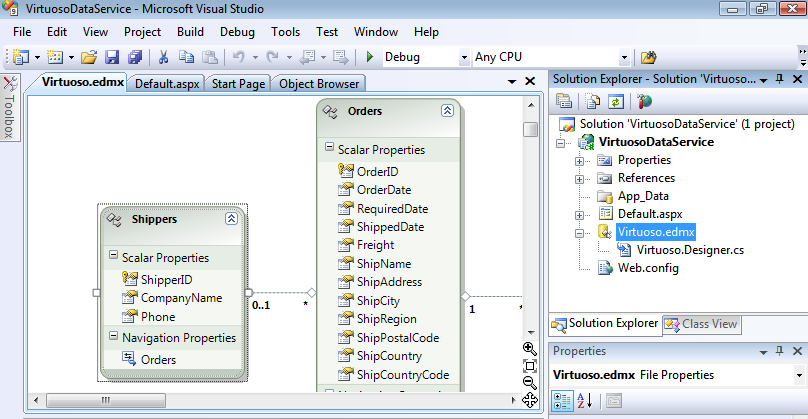Screen dimensions: 808x419
Task: Collapse Orders Scalar Properties section
Action: [329, 147]
